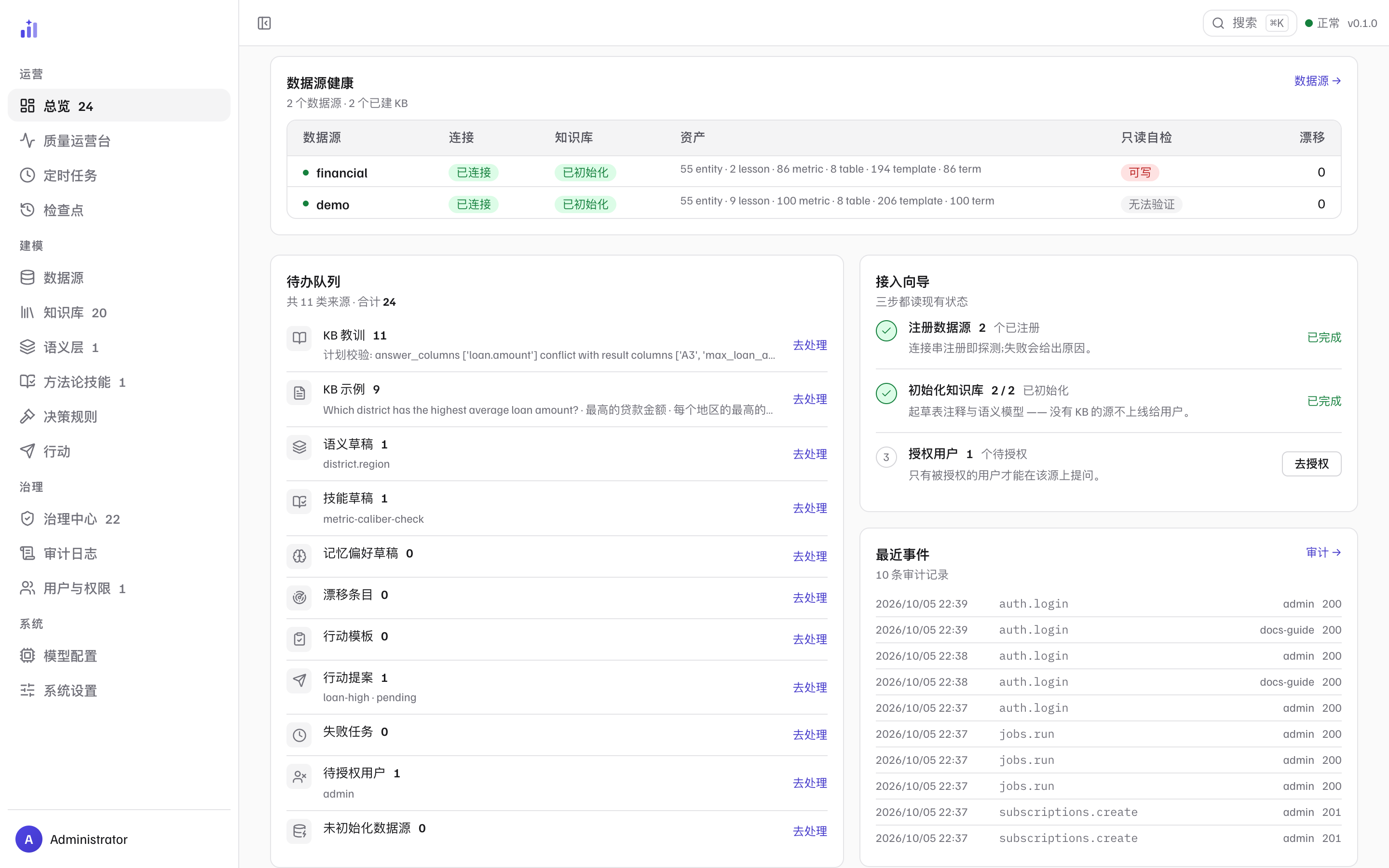Click the 无法验证 badge for demo
Image resolution: width=1389 pixels, height=868 pixels.
[1151, 204]
